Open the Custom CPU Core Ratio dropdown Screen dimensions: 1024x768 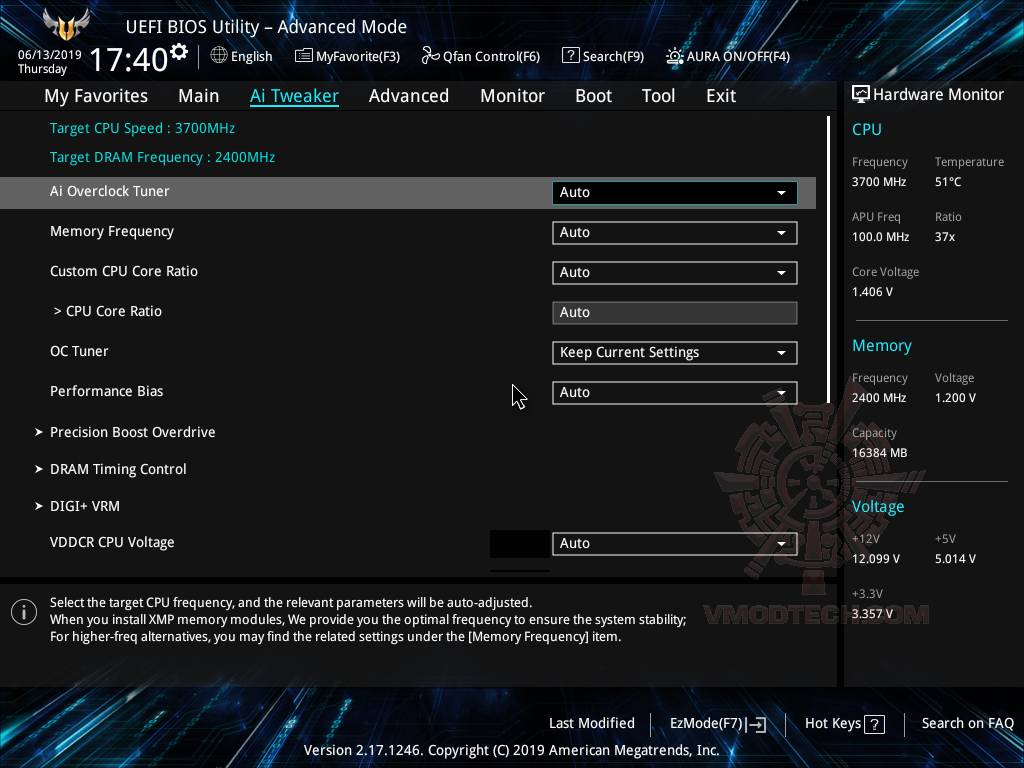[675, 272]
